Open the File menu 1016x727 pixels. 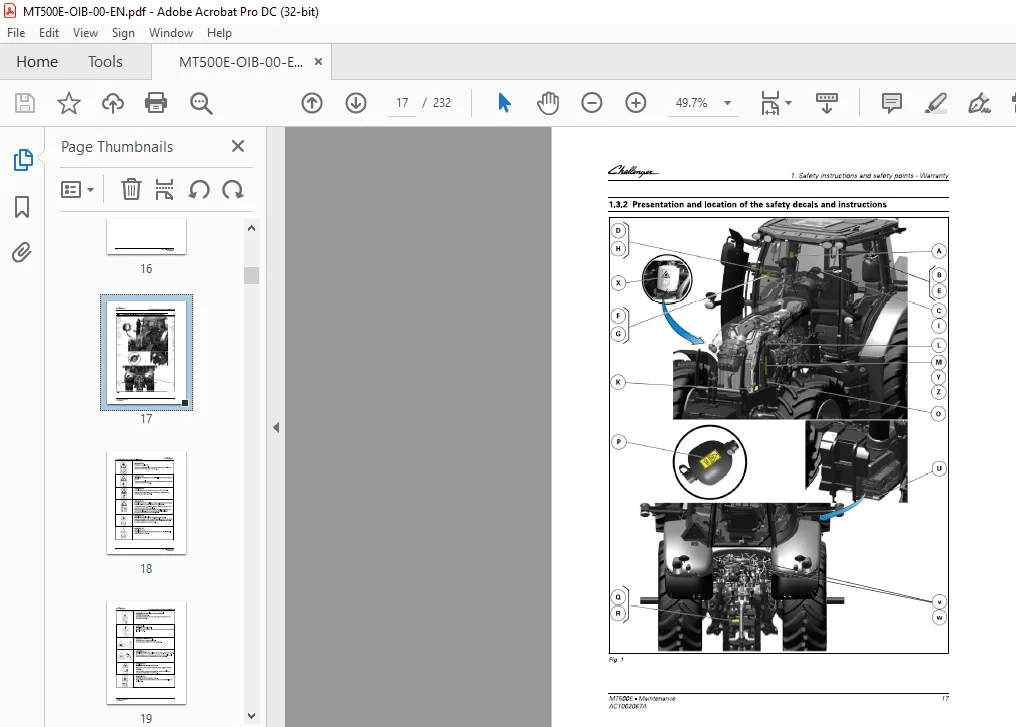click(x=16, y=33)
